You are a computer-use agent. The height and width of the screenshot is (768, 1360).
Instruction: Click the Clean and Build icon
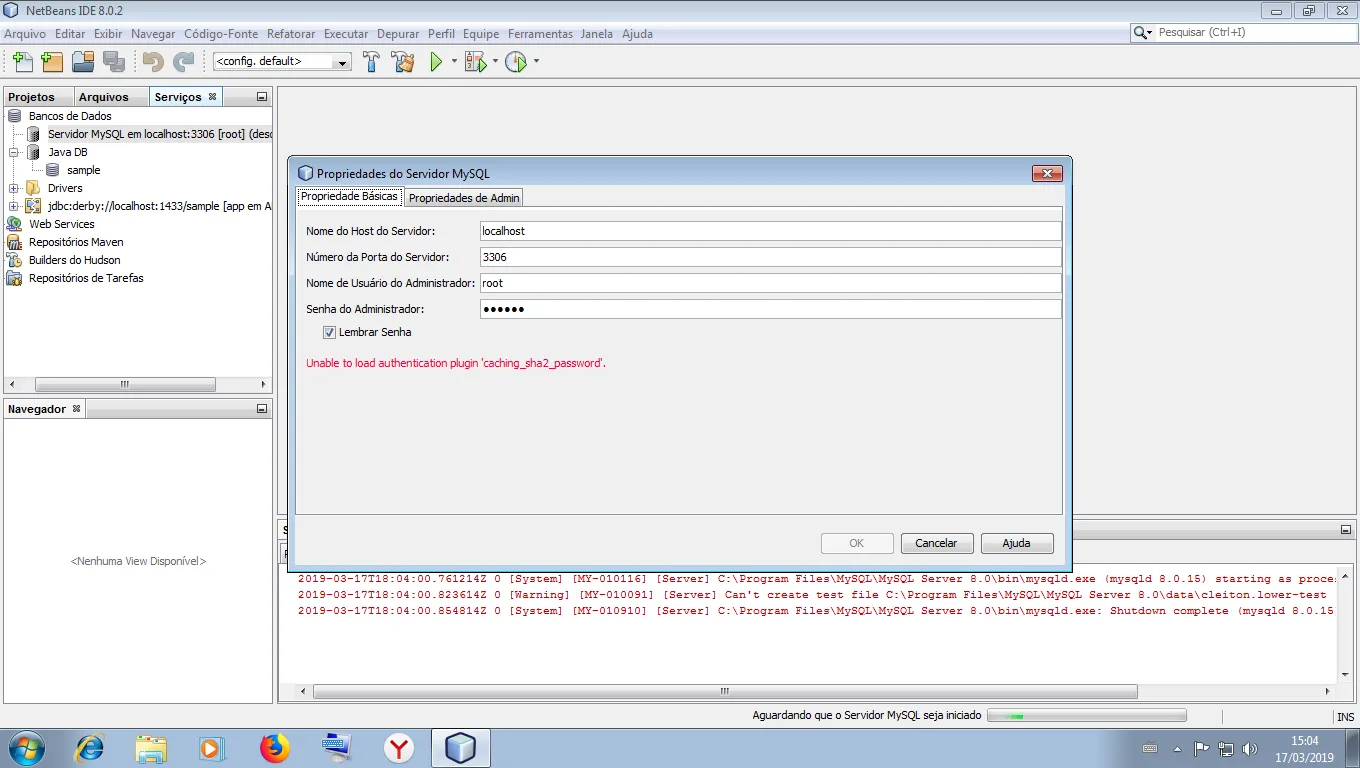pos(402,62)
